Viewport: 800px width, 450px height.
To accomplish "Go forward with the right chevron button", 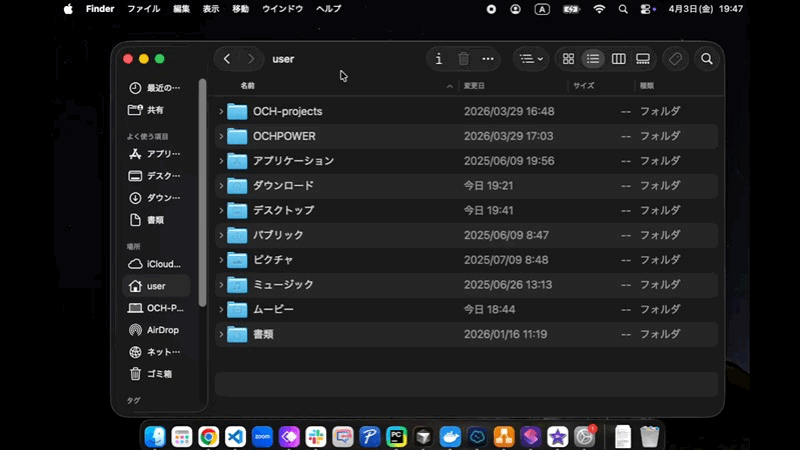I will pyautogui.click(x=251, y=59).
